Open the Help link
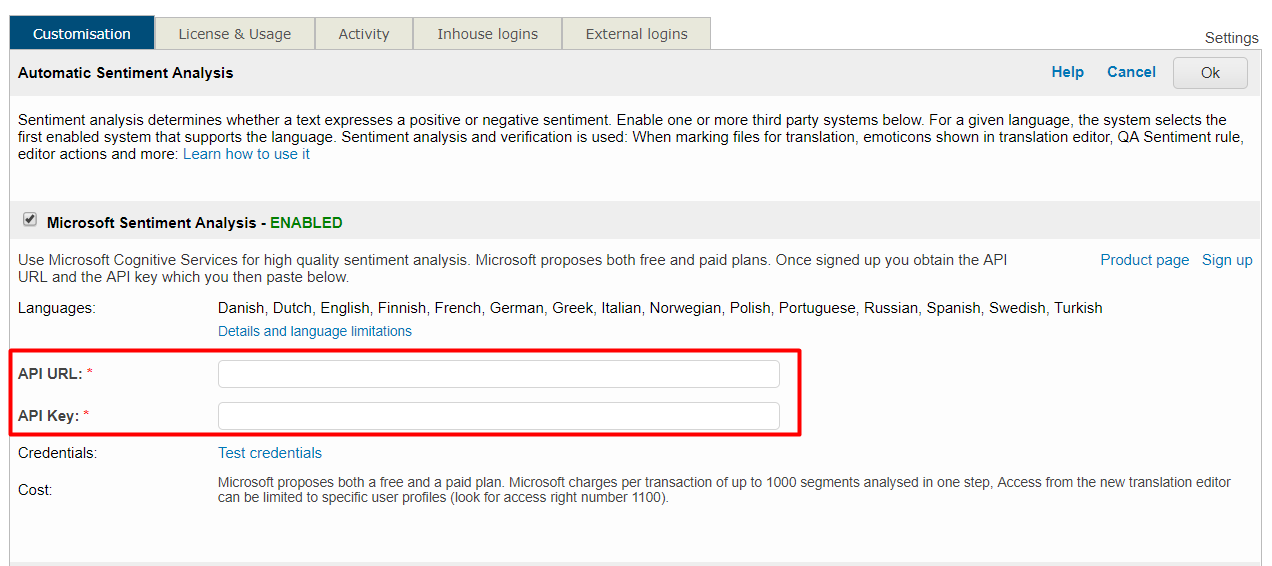This screenshot has width=1272, height=566. coord(1067,72)
